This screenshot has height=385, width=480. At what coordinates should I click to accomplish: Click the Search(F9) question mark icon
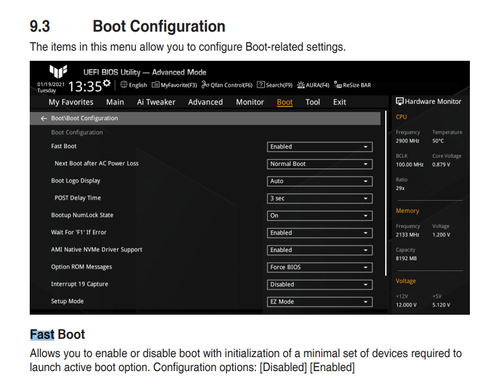pyautogui.click(x=261, y=85)
